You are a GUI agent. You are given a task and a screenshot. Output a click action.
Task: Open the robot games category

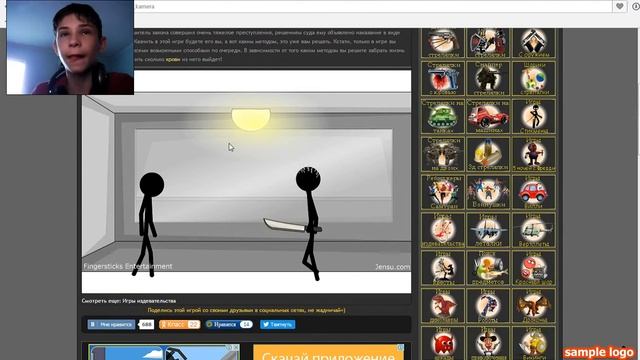(x=488, y=305)
